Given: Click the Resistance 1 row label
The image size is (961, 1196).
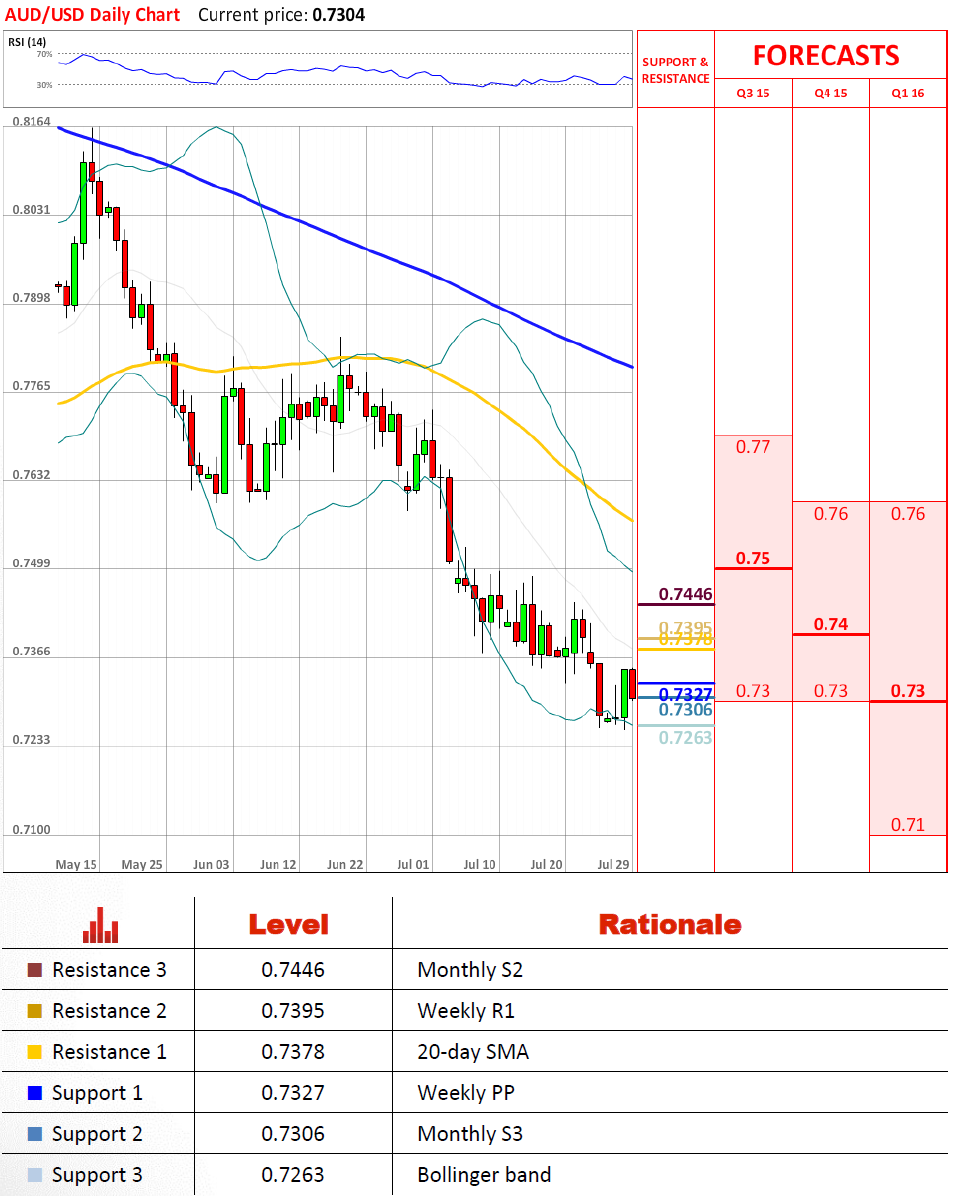Looking at the screenshot, I should coord(109,1053).
